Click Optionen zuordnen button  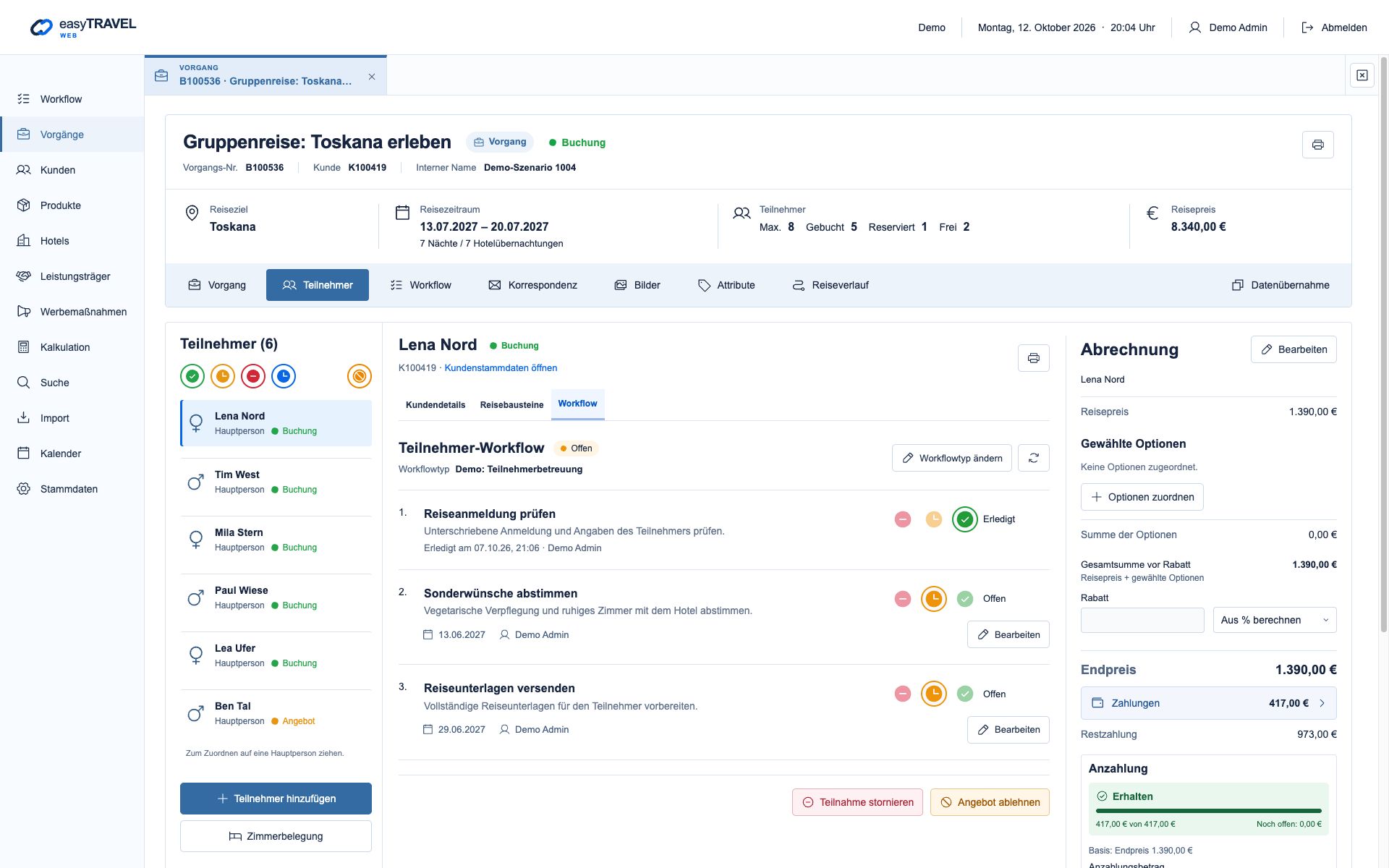tap(1142, 497)
